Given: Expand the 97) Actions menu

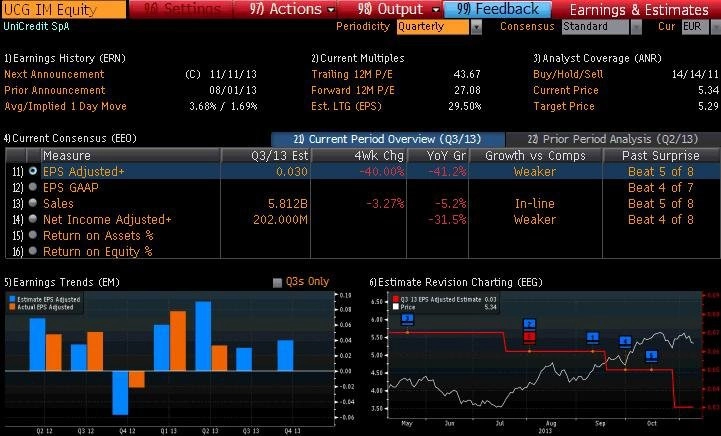Looking at the screenshot, I should point(292,9).
